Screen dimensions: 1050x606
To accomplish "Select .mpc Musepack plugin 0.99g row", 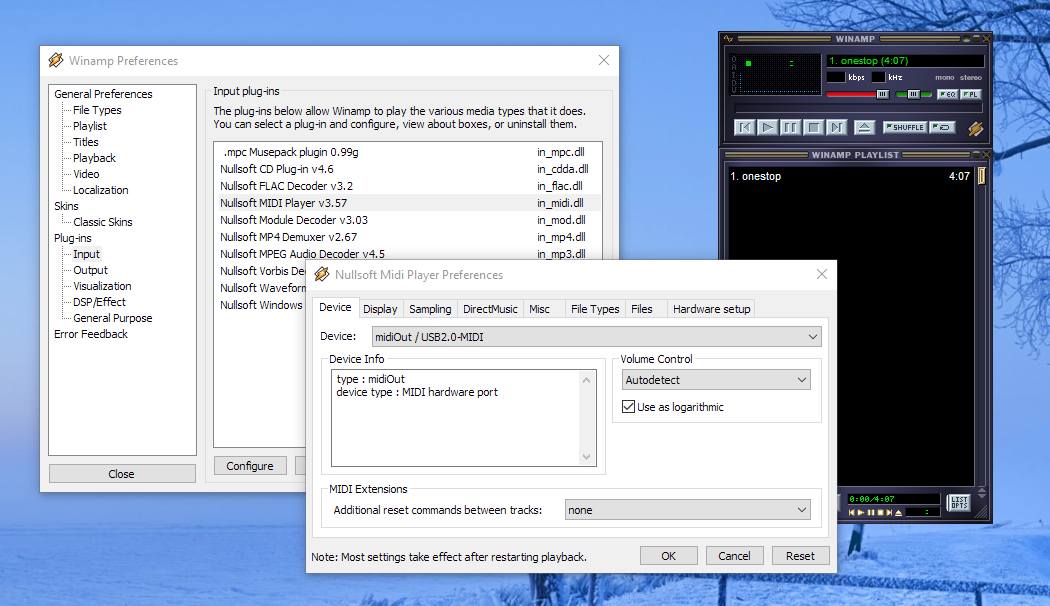I will (x=408, y=152).
